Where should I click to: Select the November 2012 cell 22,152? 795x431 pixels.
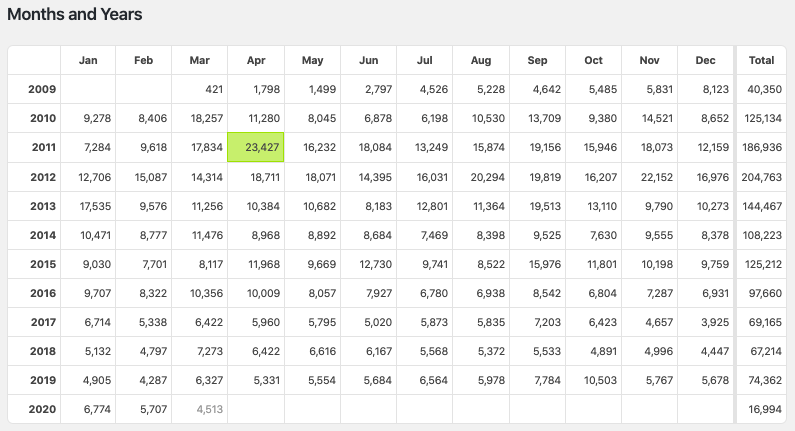pos(650,176)
